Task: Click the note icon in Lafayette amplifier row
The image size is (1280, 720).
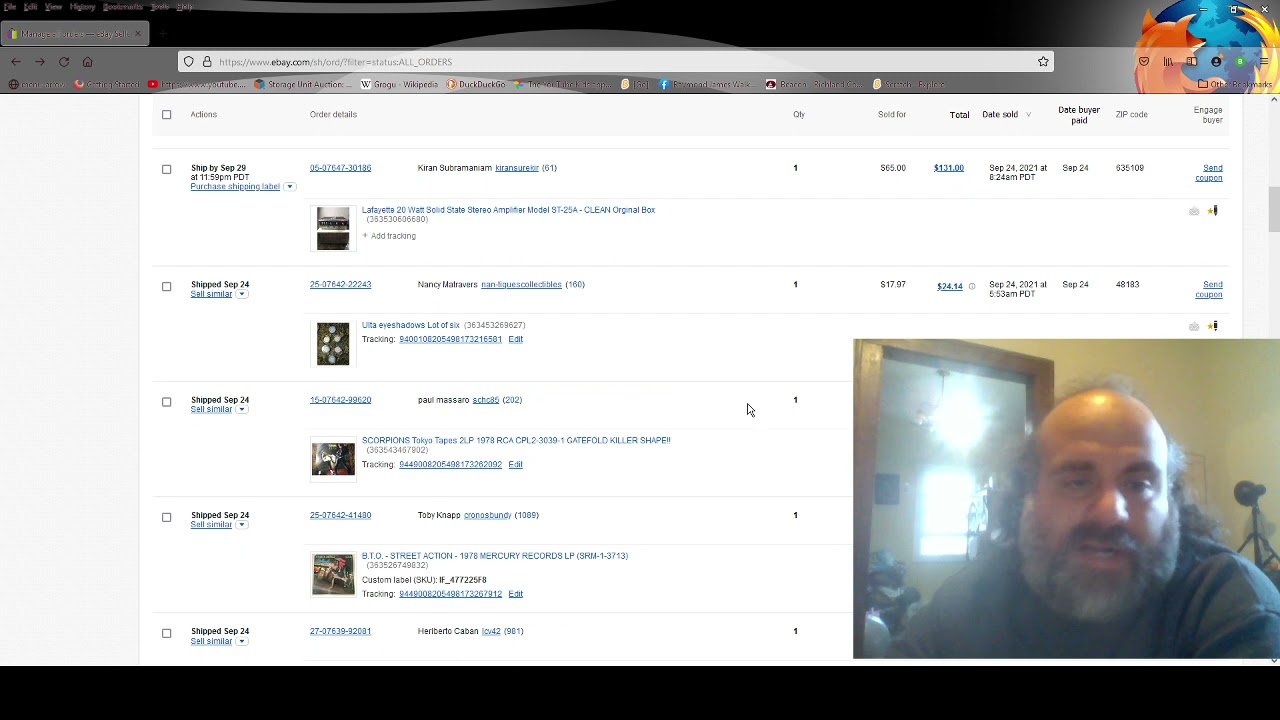Action: click(1194, 211)
